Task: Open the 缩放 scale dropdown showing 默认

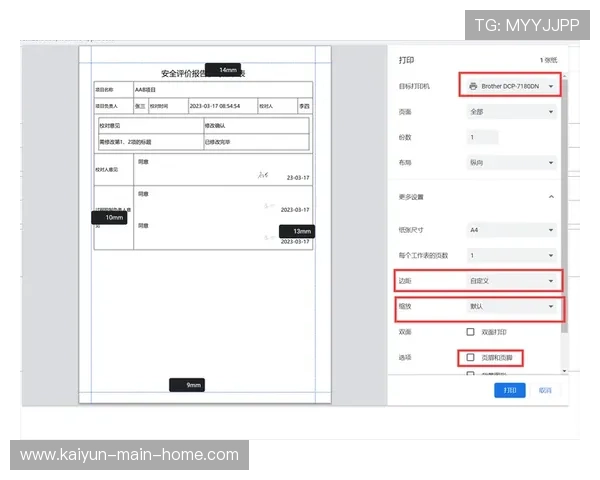Action: pos(509,306)
